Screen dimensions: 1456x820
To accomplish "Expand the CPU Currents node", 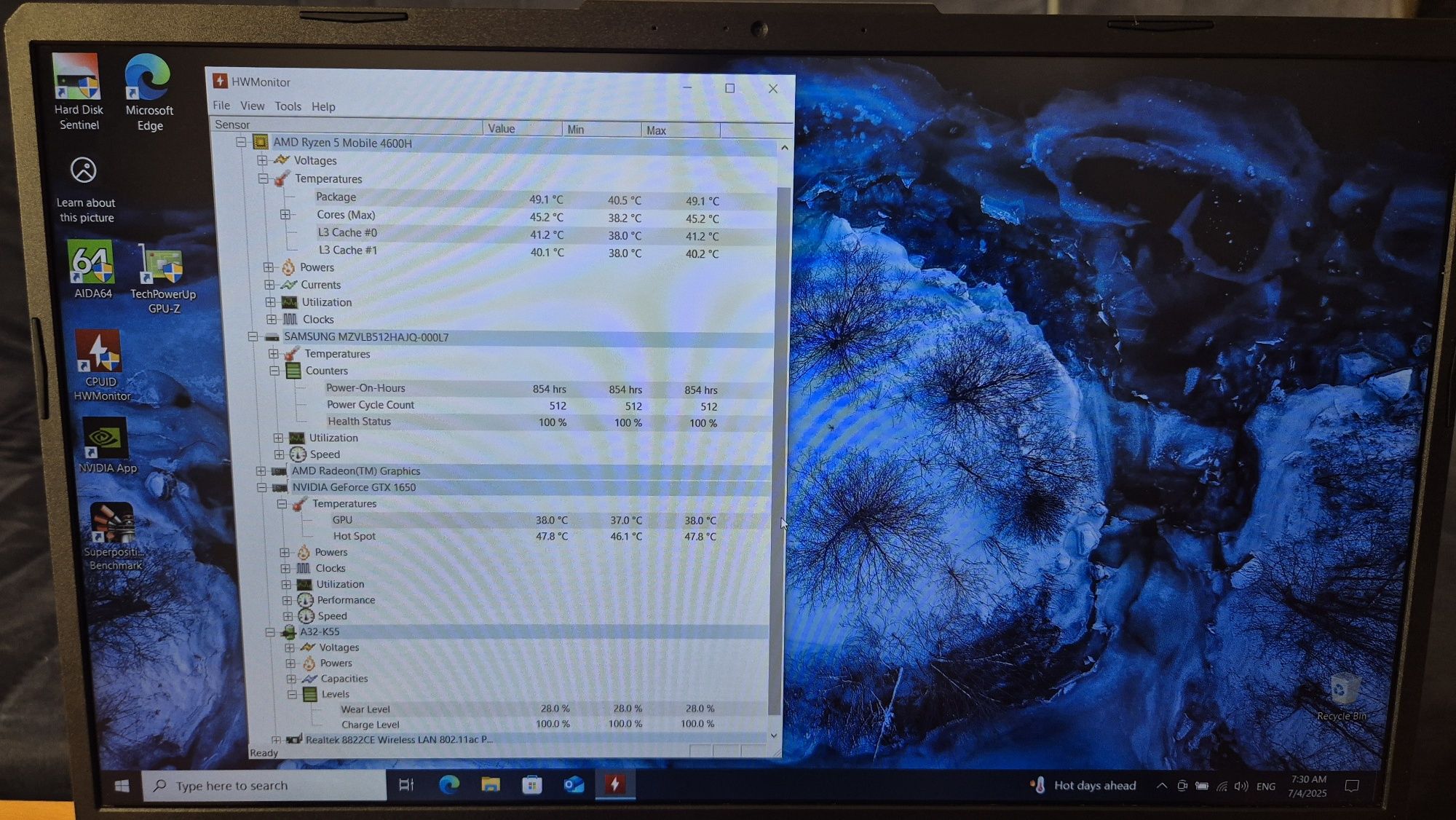I will pos(269,285).
